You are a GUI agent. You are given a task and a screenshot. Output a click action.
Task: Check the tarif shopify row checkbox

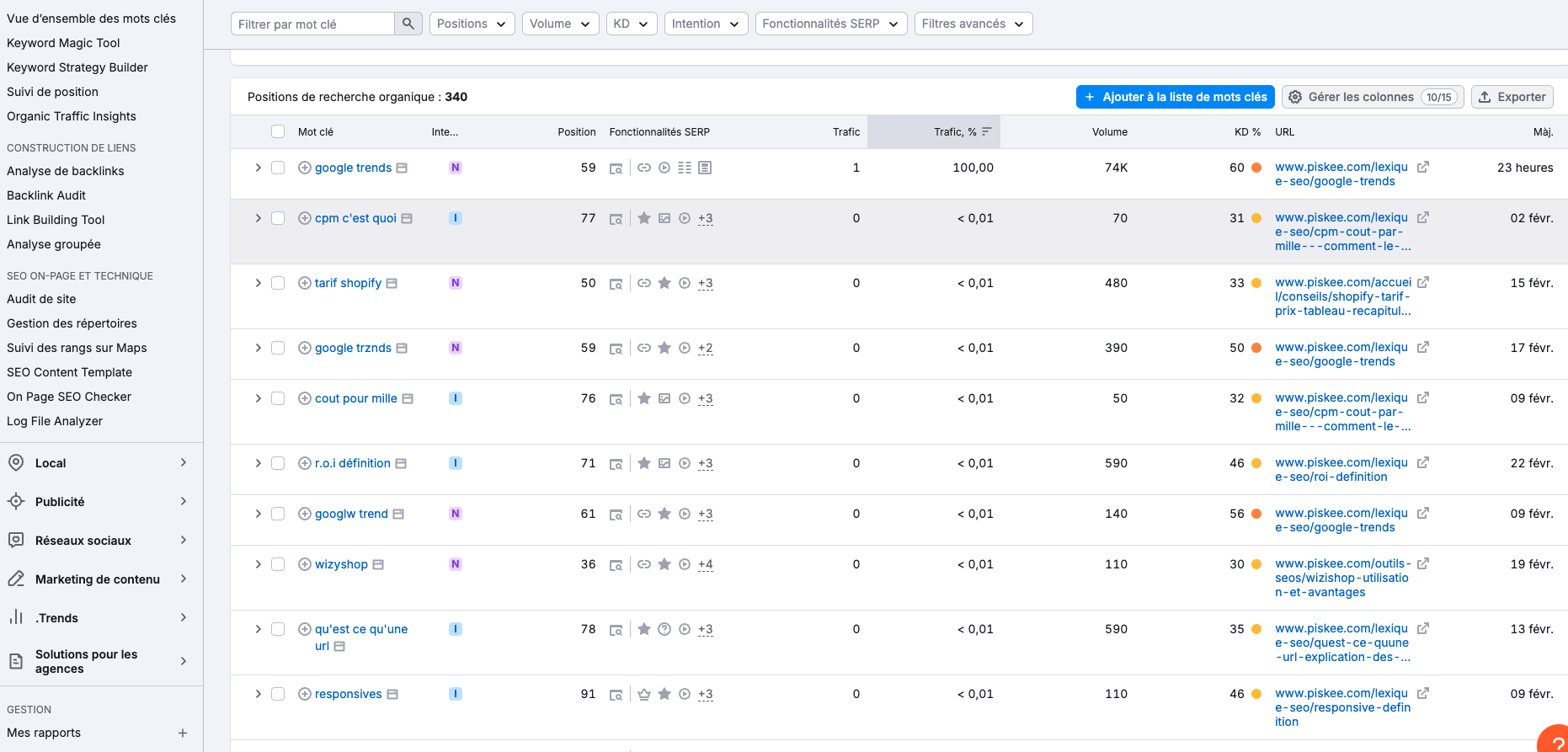[x=278, y=283]
